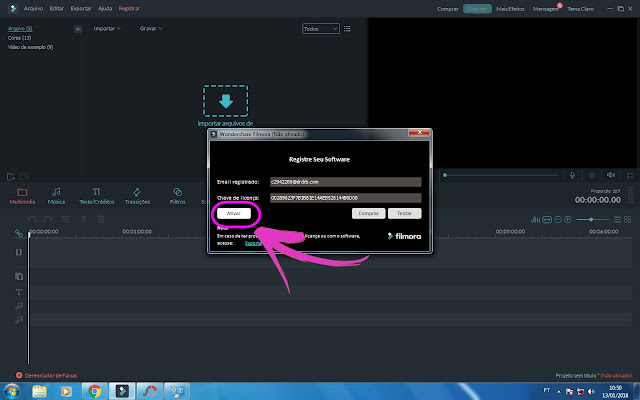This screenshot has height=400, width=640.
Task: Click the Comprar button in the registration dialog
Action: (369, 213)
